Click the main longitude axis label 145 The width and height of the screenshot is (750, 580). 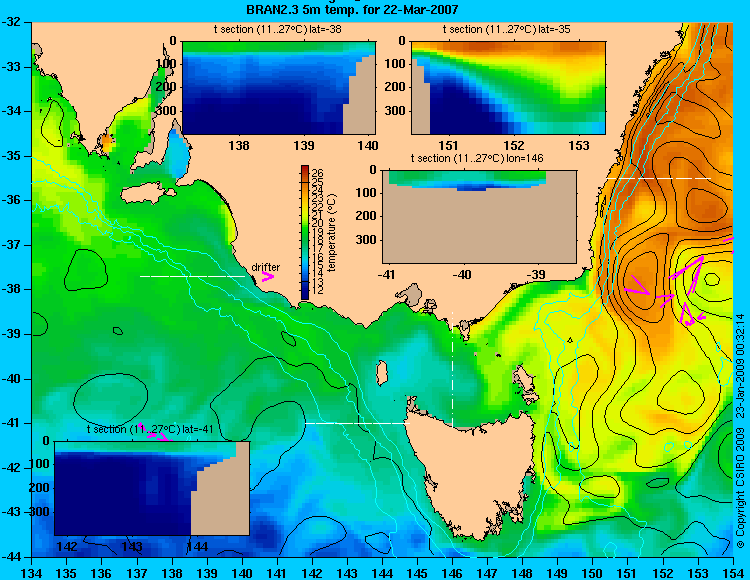click(x=417, y=573)
